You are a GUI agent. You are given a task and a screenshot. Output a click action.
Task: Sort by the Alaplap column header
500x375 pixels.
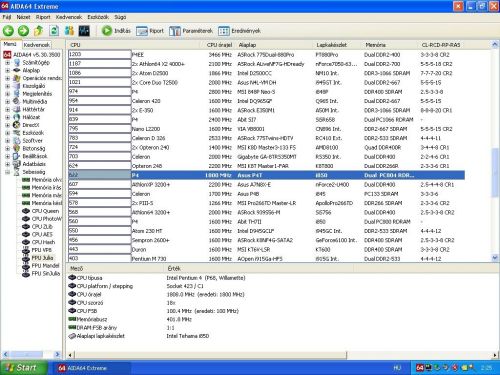275,45
